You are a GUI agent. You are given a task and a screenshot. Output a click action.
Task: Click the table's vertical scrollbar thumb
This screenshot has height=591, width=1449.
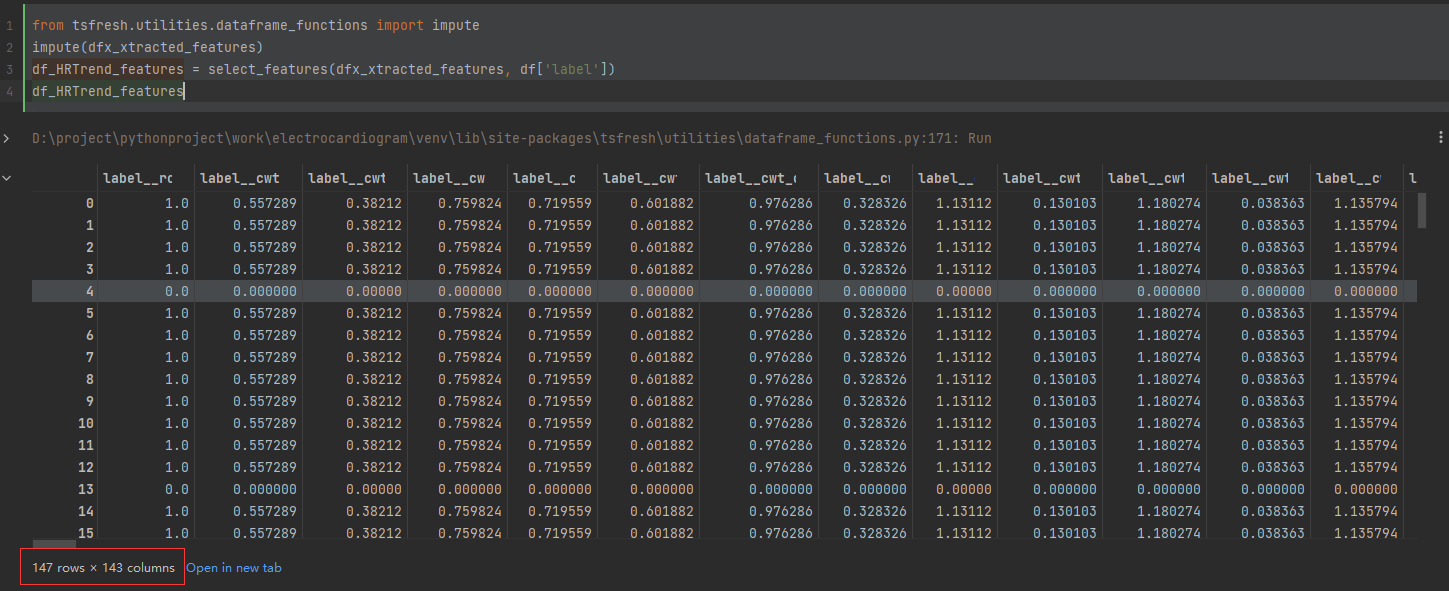coord(1423,210)
